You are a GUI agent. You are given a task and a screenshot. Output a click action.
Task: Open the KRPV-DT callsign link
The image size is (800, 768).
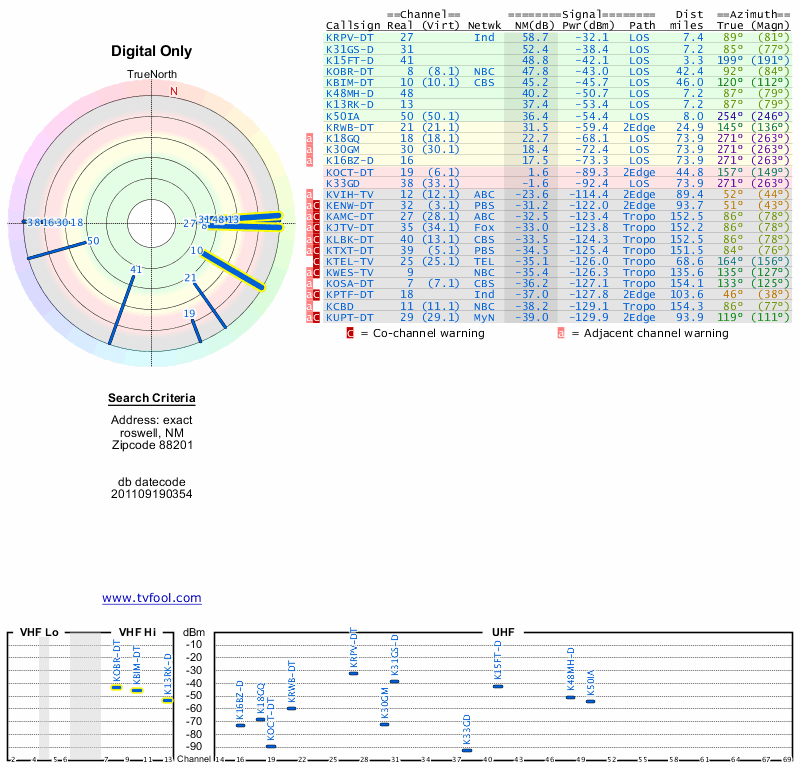coord(349,37)
